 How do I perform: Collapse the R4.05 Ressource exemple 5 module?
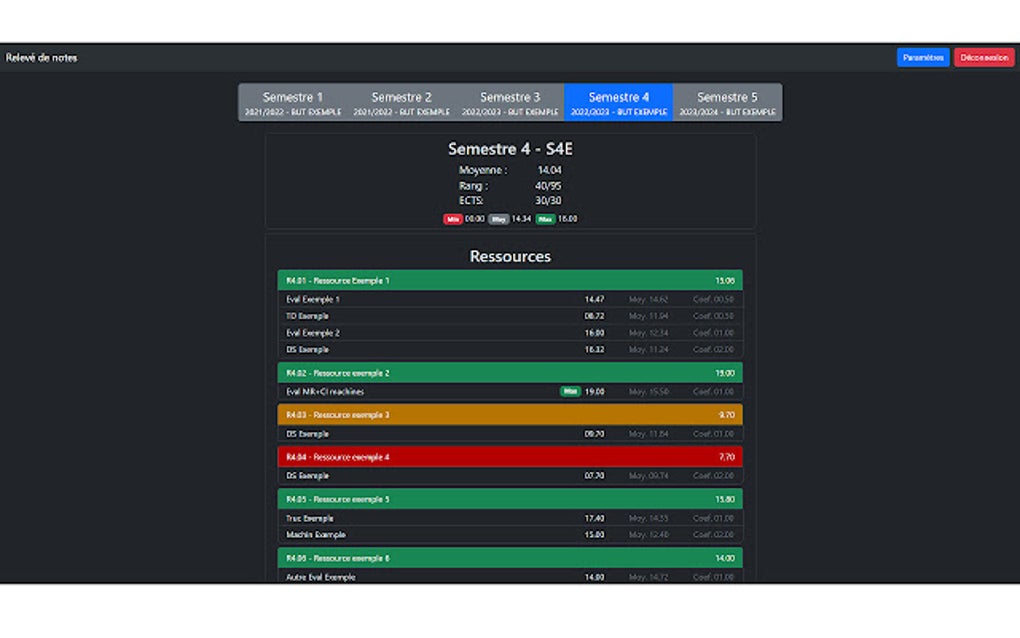point(510,499)
